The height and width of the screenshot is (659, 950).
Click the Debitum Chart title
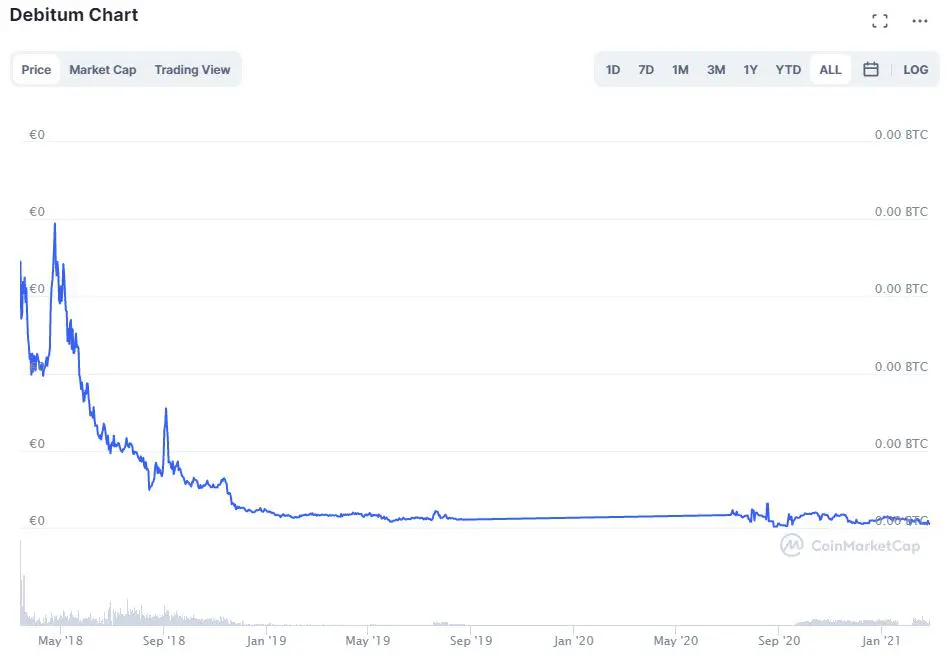click(73, 15)
